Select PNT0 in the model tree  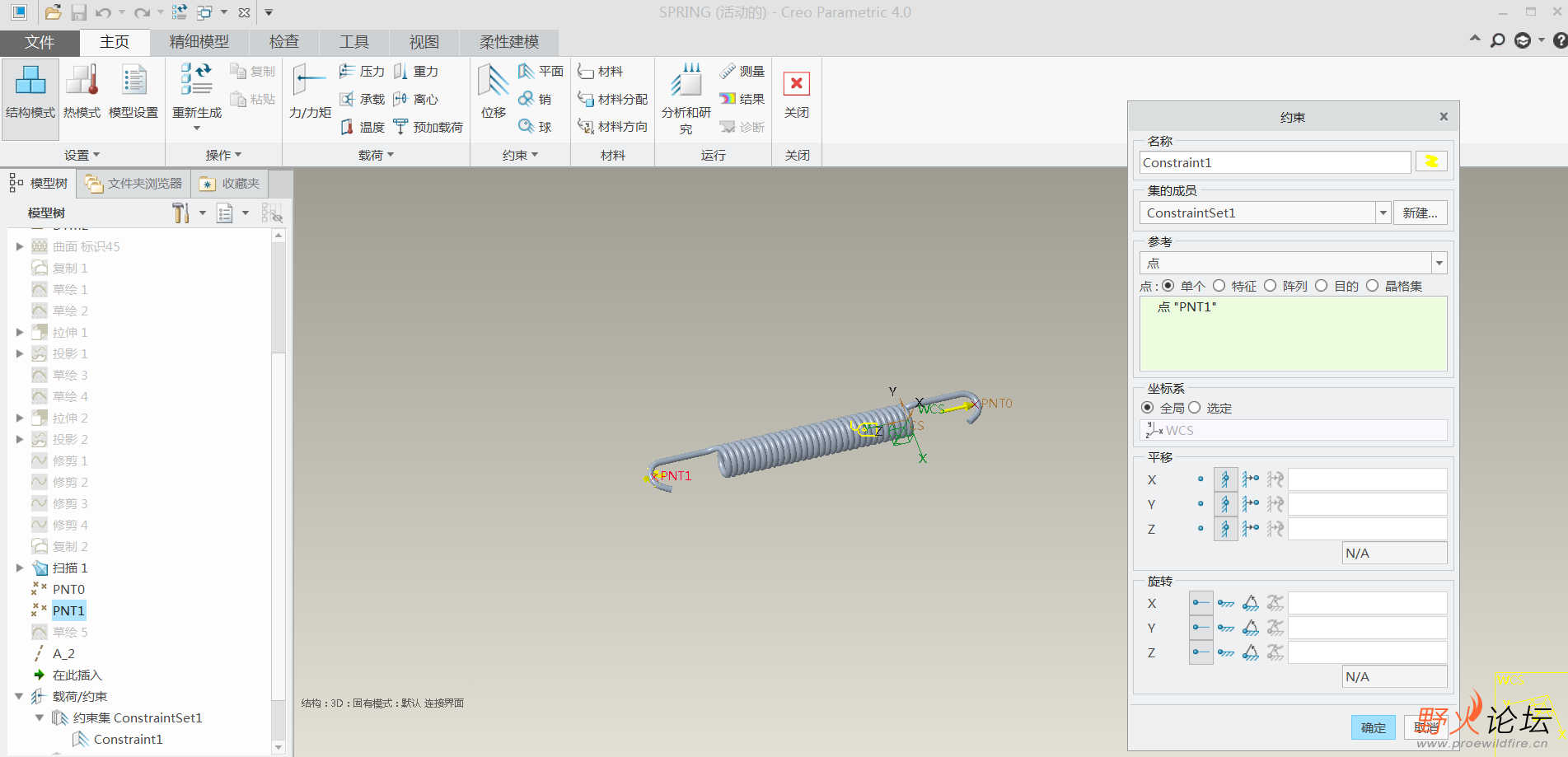pos(68,590)
